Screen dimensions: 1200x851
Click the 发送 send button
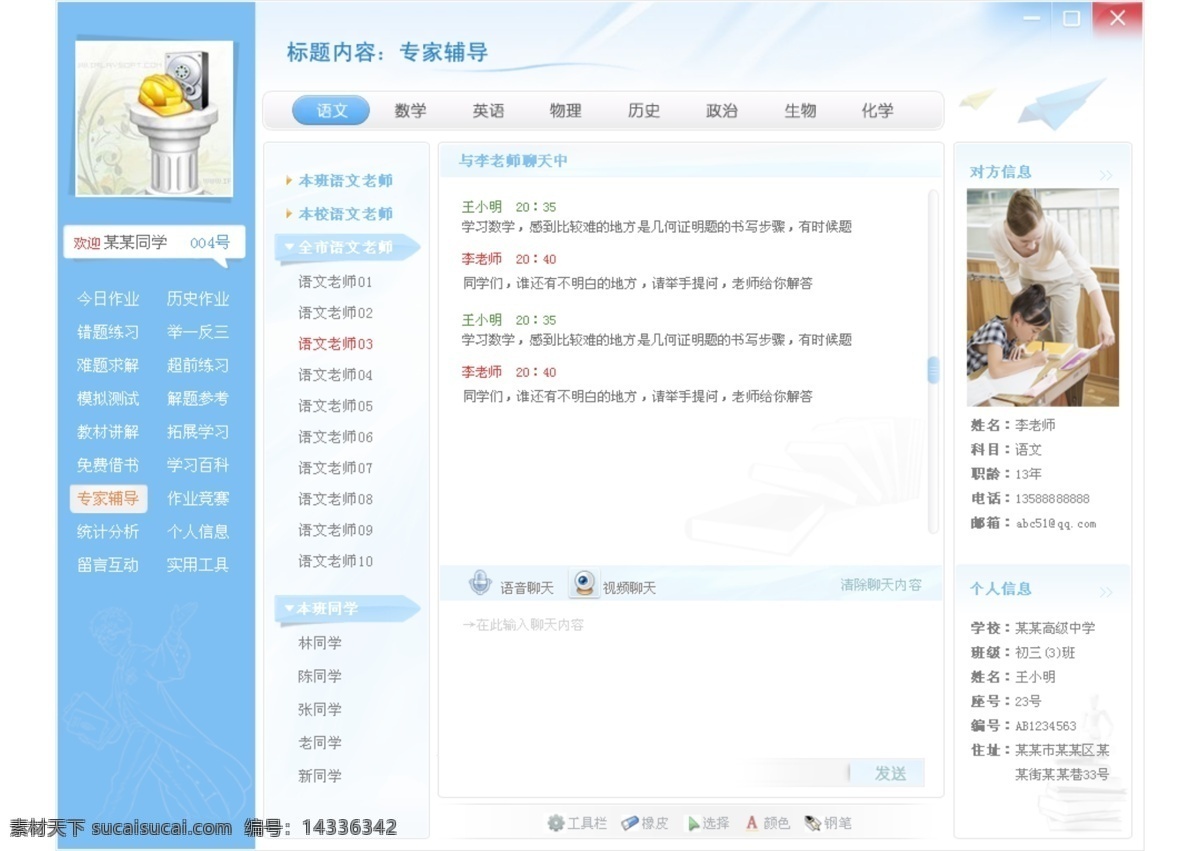889,773
